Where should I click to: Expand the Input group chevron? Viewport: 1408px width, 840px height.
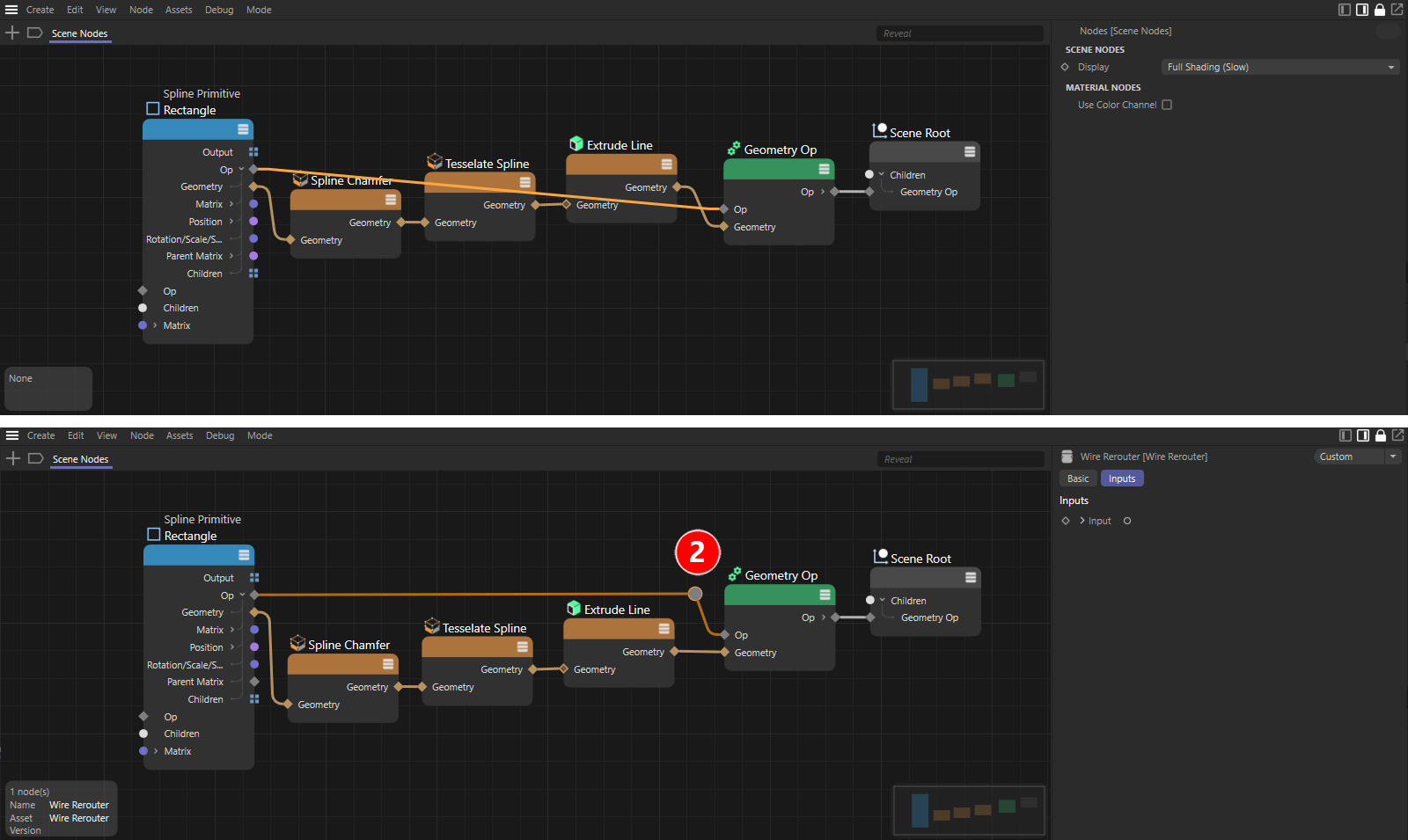1082,521
